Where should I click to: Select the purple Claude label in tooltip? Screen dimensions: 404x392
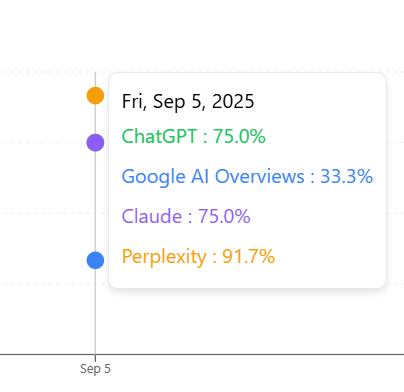(x=152, y=216)
